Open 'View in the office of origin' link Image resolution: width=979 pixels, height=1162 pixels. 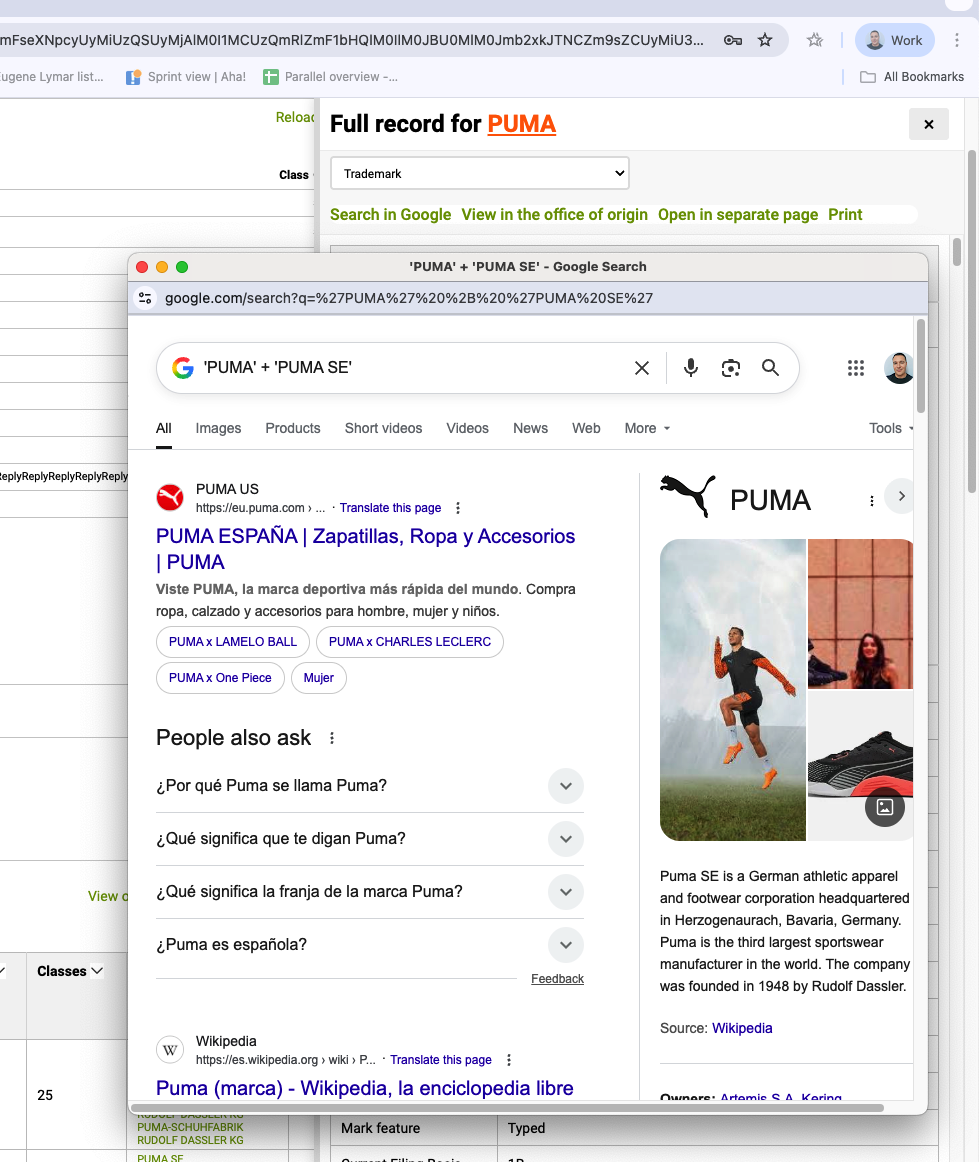coord(554,215)
